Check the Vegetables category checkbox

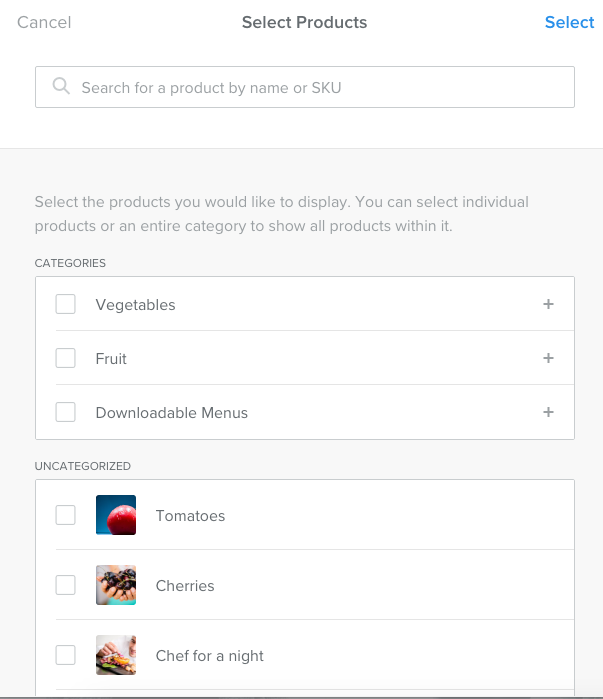(66, 305)
